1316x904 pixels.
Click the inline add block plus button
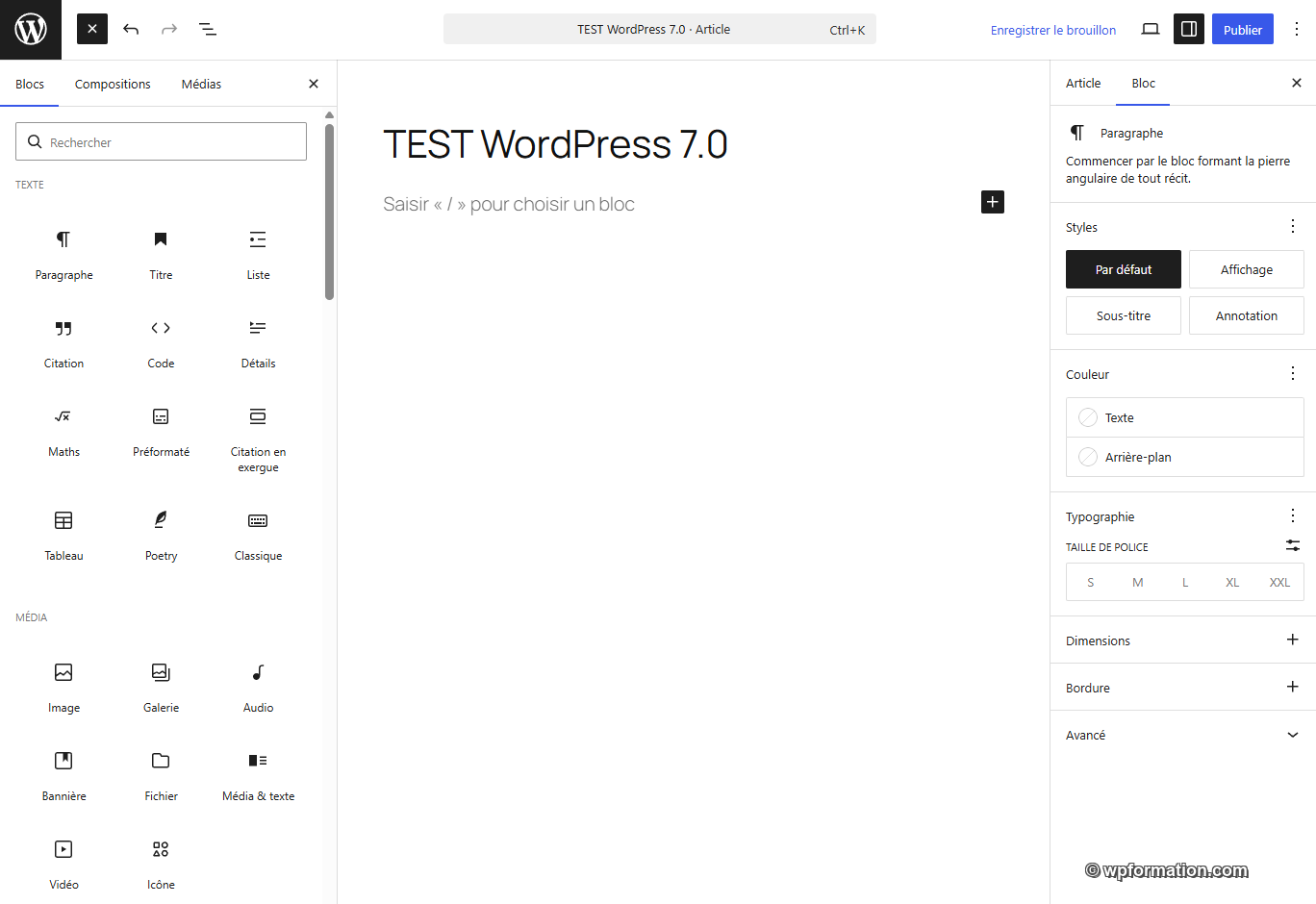[993, 202]
